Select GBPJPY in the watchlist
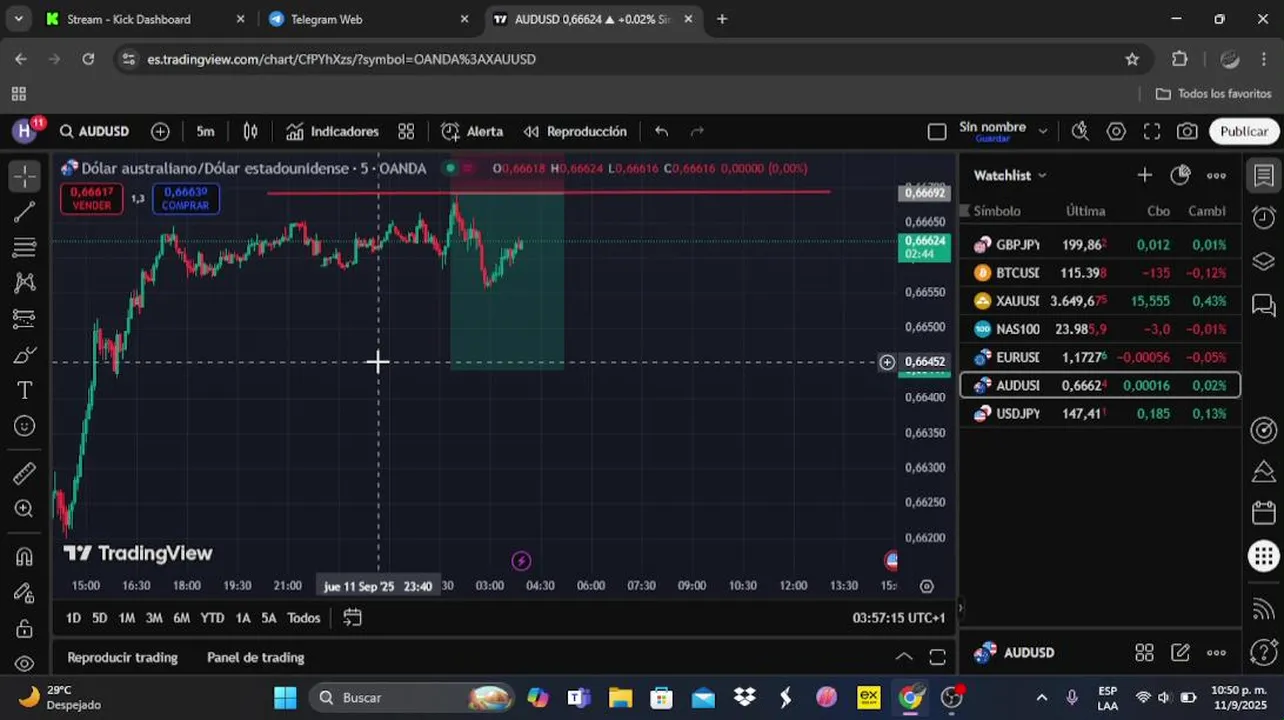The height and width of the screenshot is (720, 1284). 1100,245
